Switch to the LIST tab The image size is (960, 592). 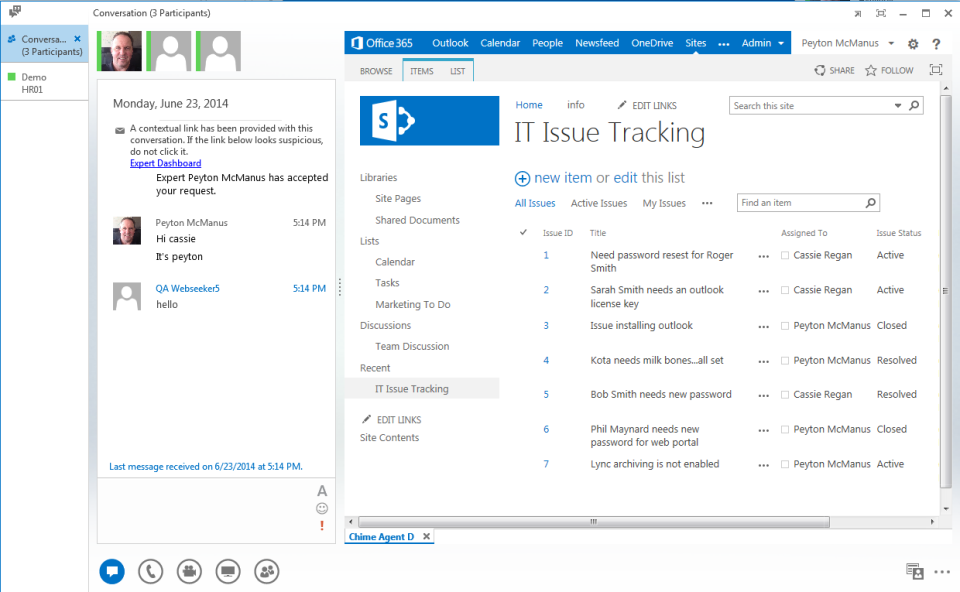(458, 71)
